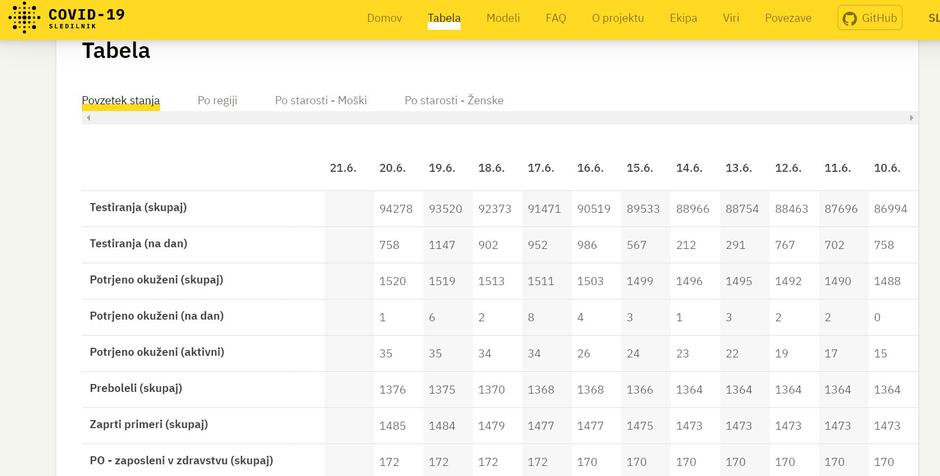Click the horizontal scrollbar track above table
This screenshot has width=940, height=476.
[x=500, y=118]
